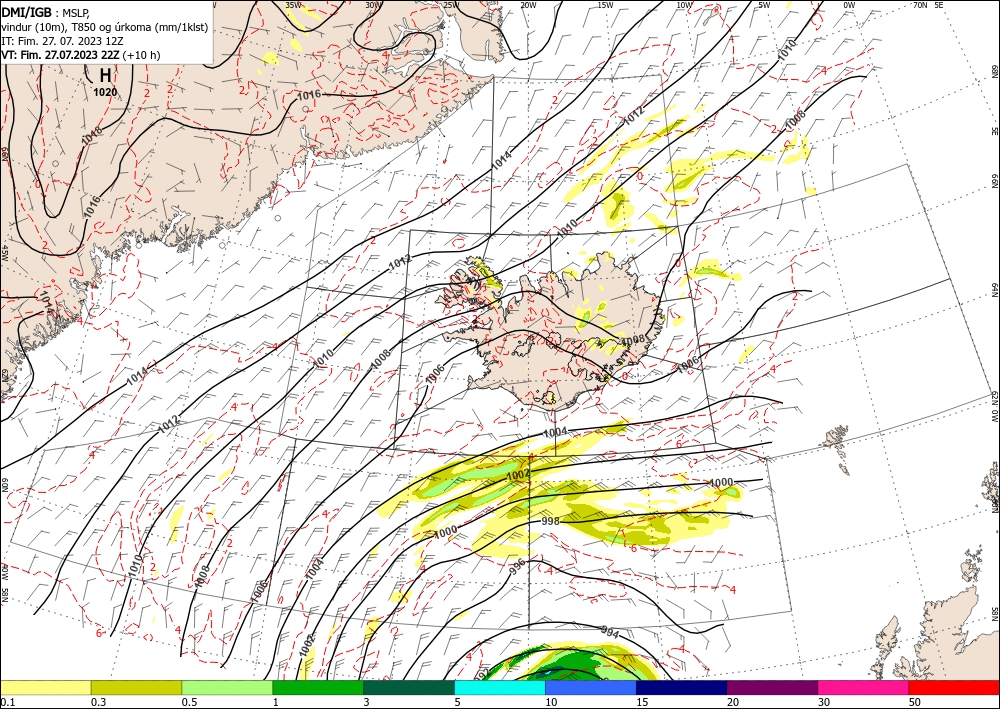Click the '20W' longitude label
Viewport: 1000px width, 709px height.
point(527,4)
